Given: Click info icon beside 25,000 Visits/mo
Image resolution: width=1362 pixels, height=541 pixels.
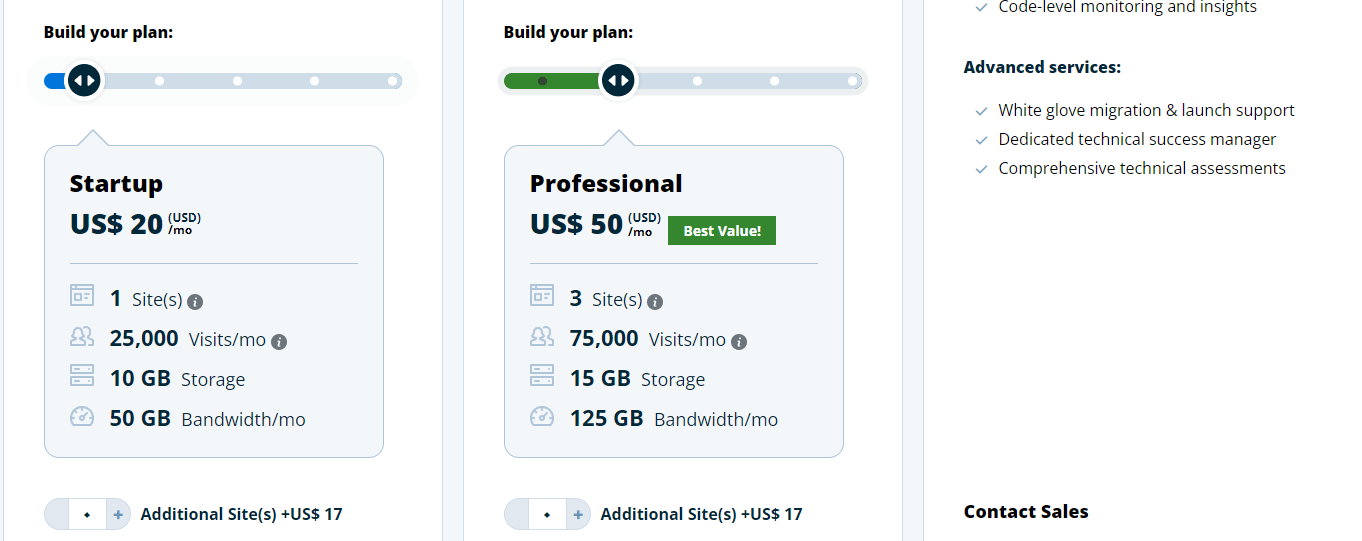Looking at the screenshot, I should click(x=279, y=341).
